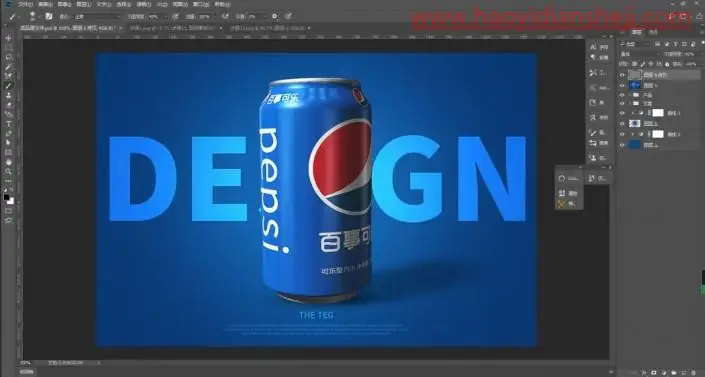Select the Lasso tool in toolbox
Screen dimensions: 705x377
click(x=9, y=57)
